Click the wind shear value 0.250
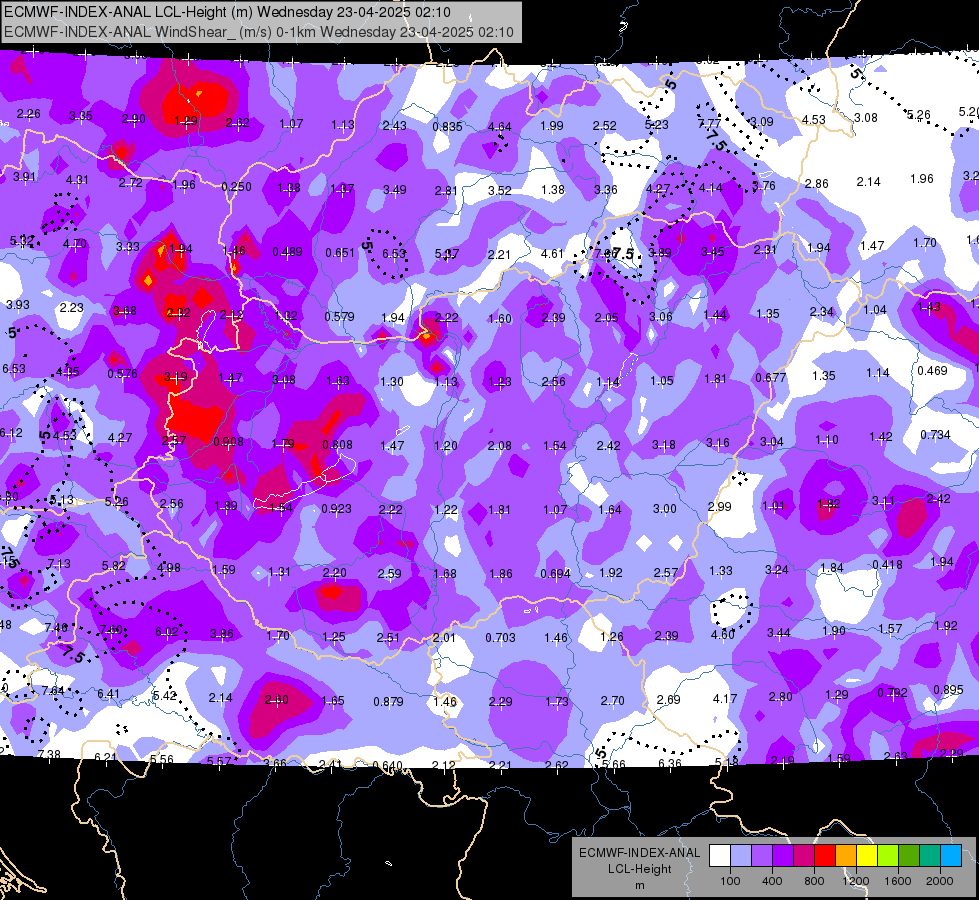The height and width of the screenshot is (900, 979). coord(237,186)
